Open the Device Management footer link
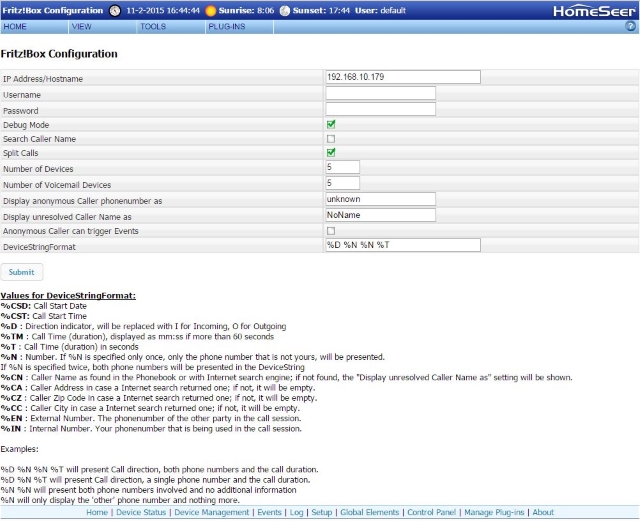The image size is (640, 521). point(211,512)
